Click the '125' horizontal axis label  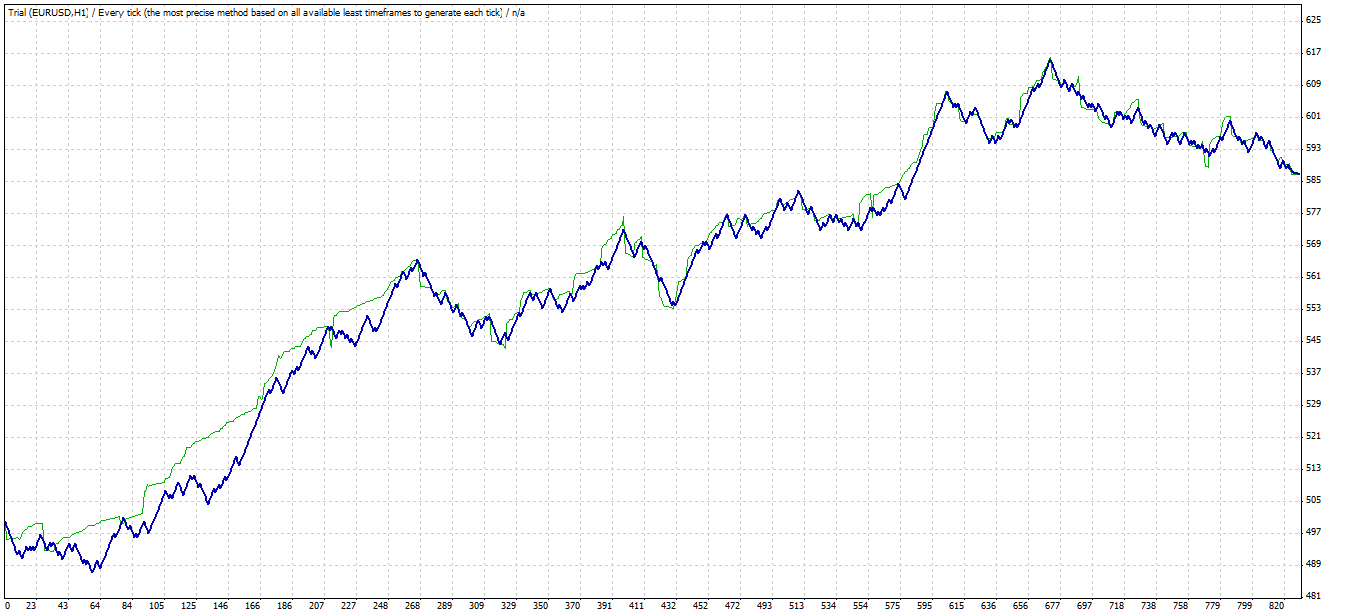[x=189, y=606]
